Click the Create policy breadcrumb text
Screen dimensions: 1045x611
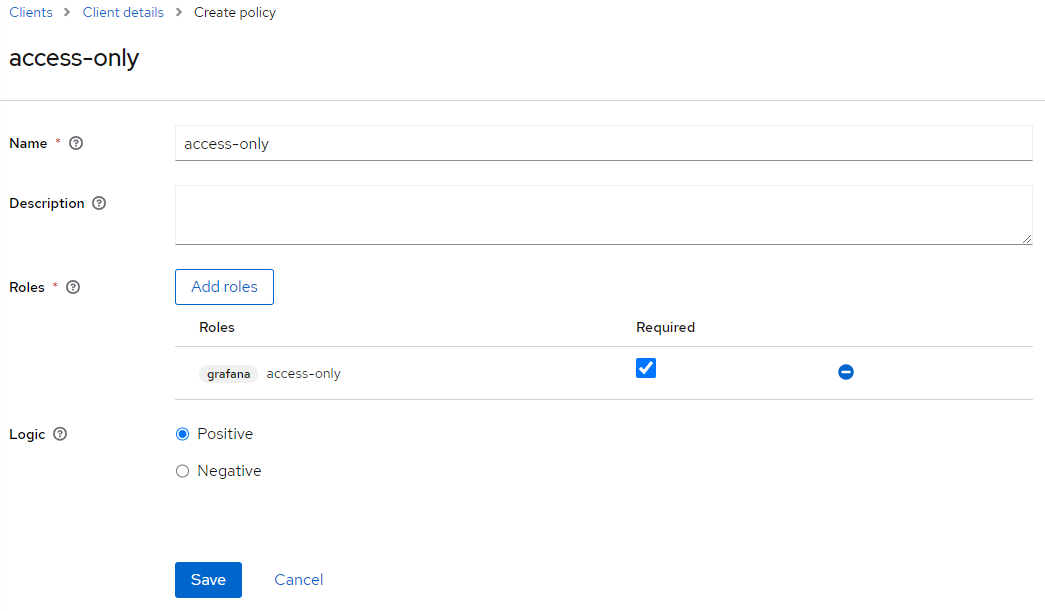pos(235,13)
